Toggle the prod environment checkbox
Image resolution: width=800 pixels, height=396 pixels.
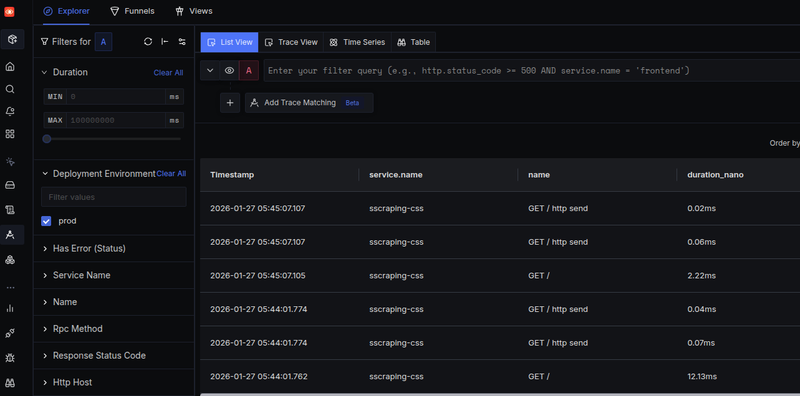46,221
